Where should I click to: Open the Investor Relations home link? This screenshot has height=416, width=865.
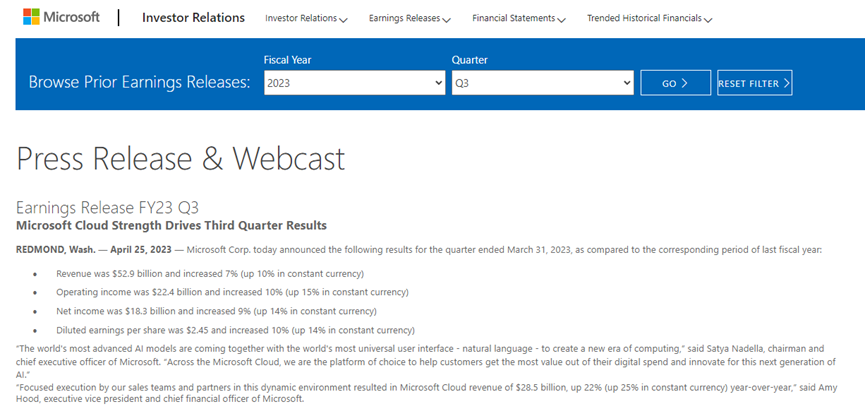coord(193,18)
